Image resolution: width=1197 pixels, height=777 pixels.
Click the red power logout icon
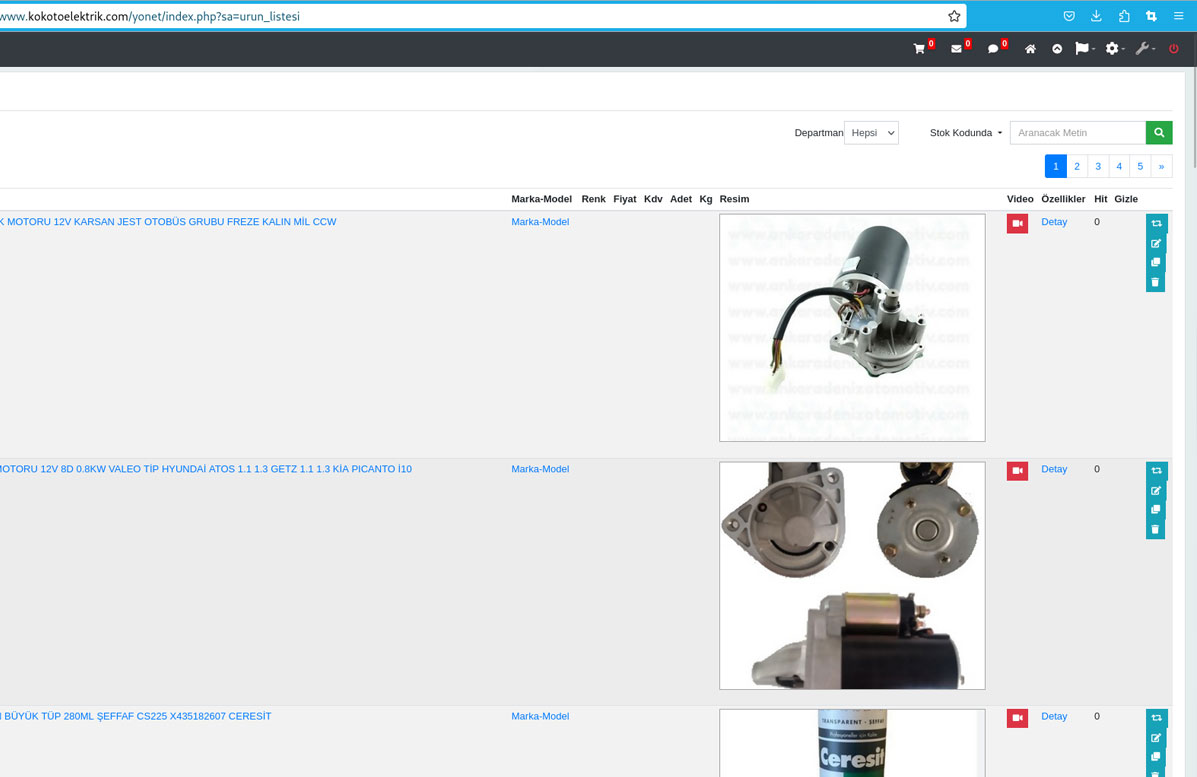point(1174,49)
